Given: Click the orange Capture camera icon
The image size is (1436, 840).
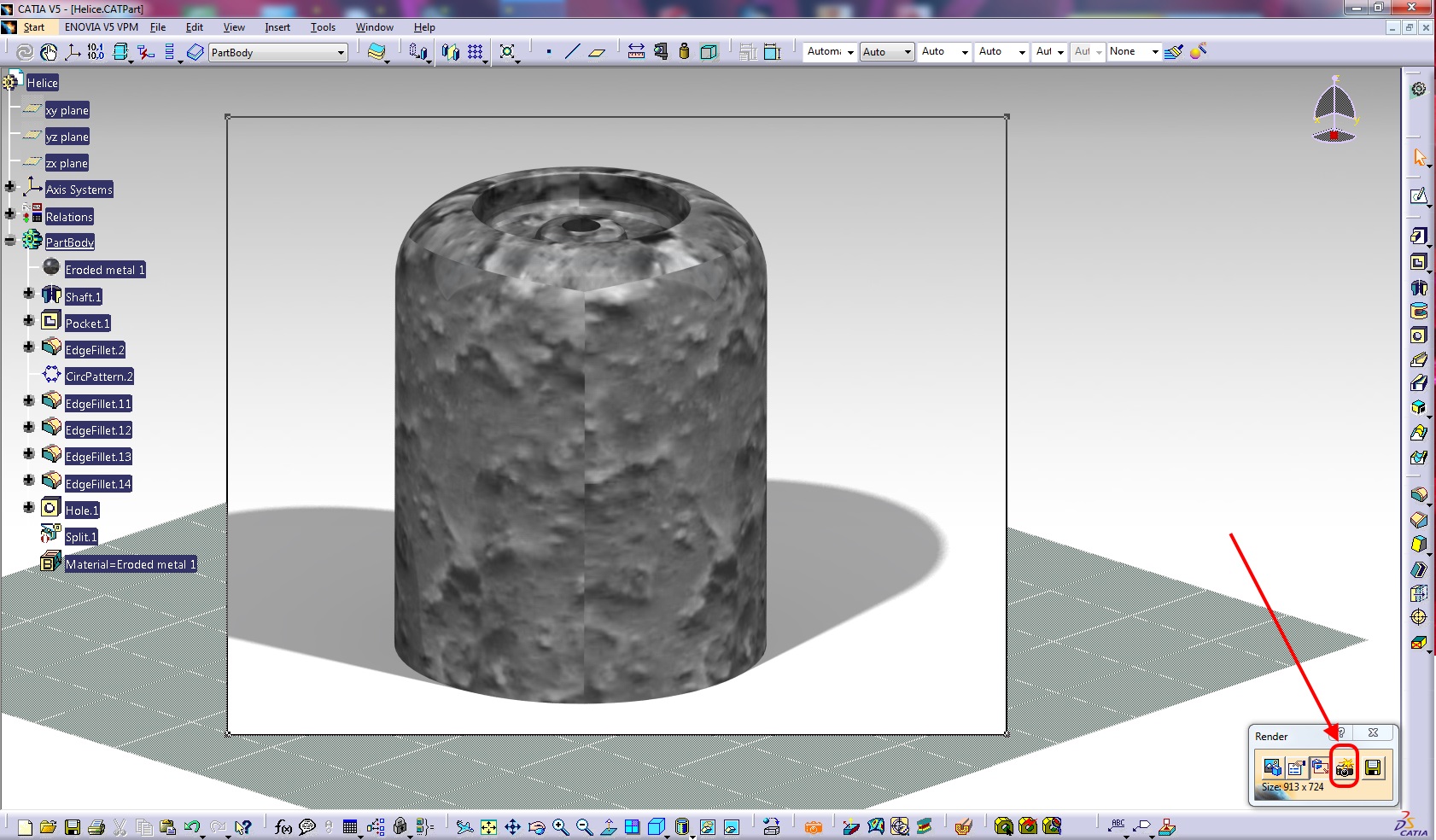Looking at the screenshot, I should [813, 827].
